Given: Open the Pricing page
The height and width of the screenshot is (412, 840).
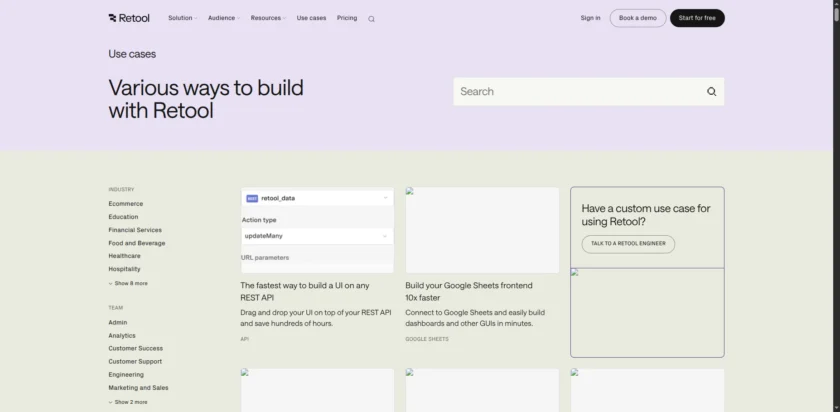Looking at the screenshot, I should 347,18.
